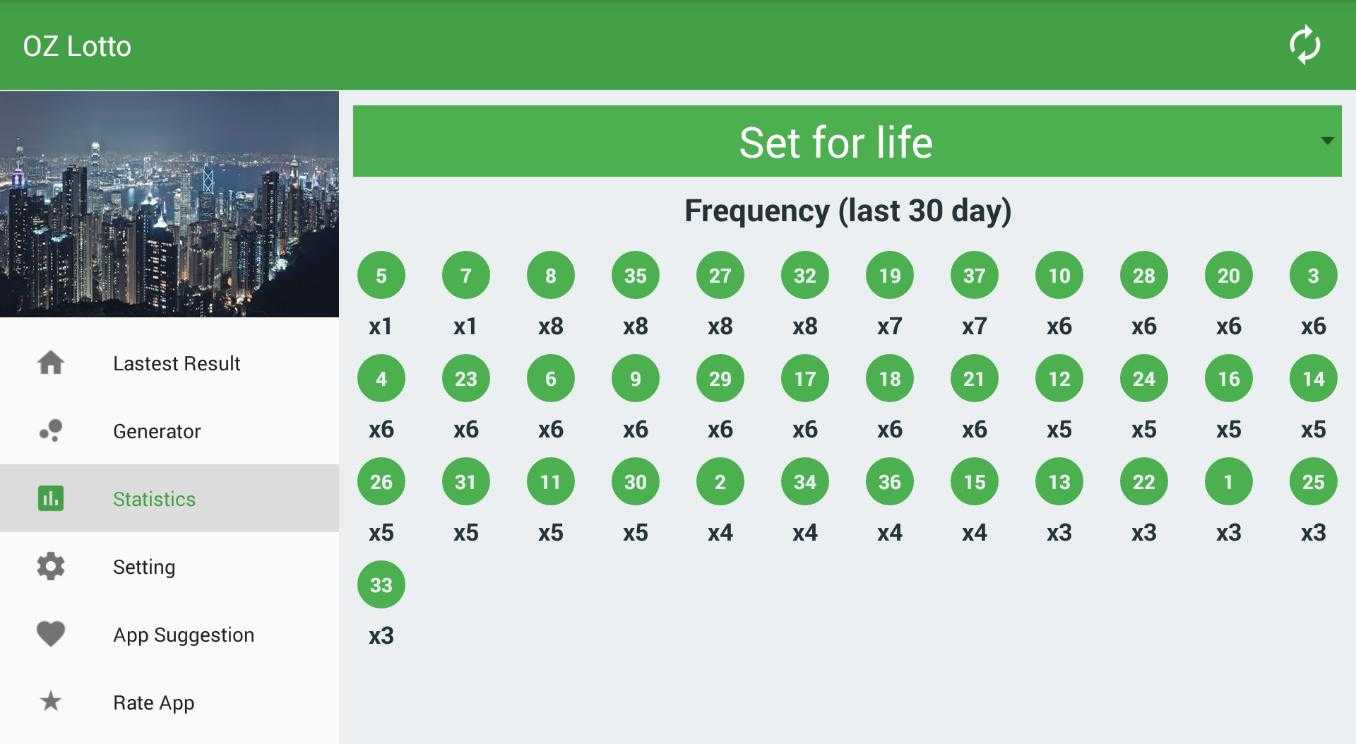The height and width of the screenshot is (744, 1356).
Task: Click the App Suggestion heart icon
Action: [51, 634]
